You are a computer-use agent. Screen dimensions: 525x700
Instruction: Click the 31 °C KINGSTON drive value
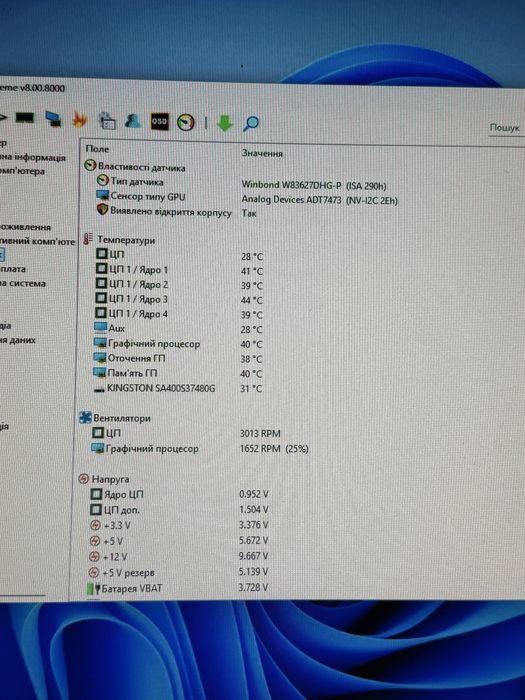coord(251,388)
